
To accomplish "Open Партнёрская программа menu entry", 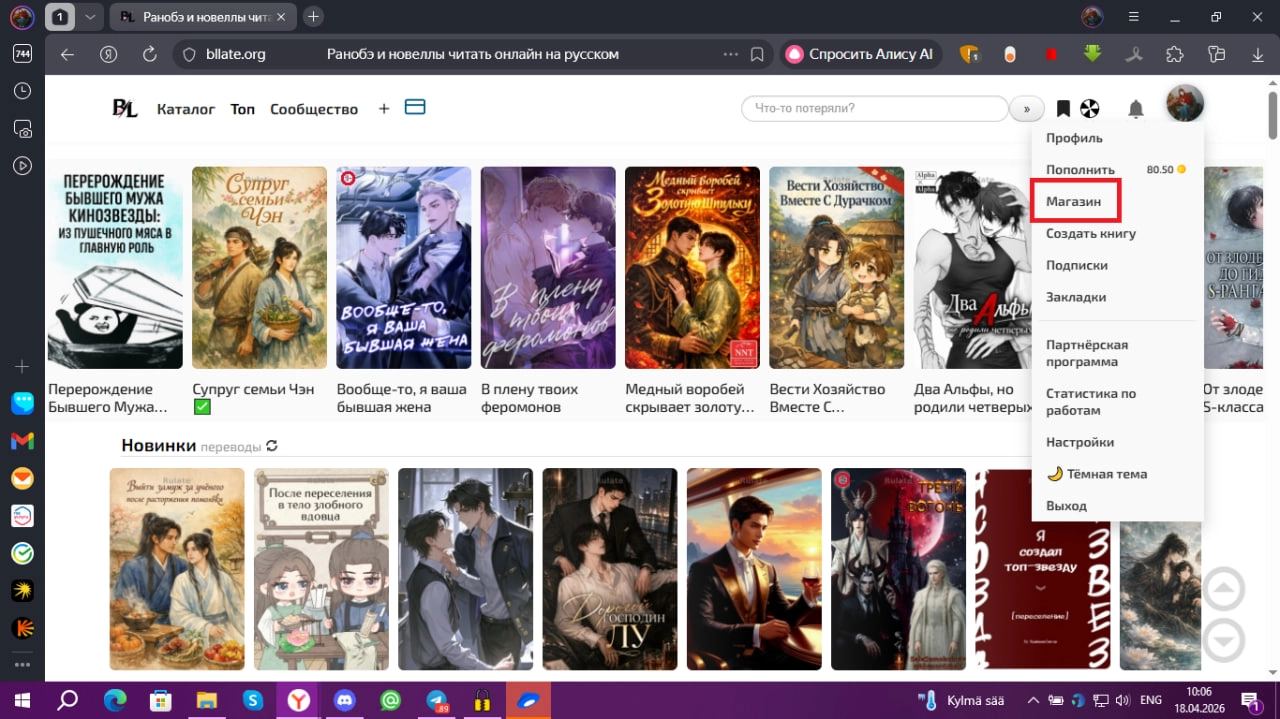I will click(x=1087, y=353).
